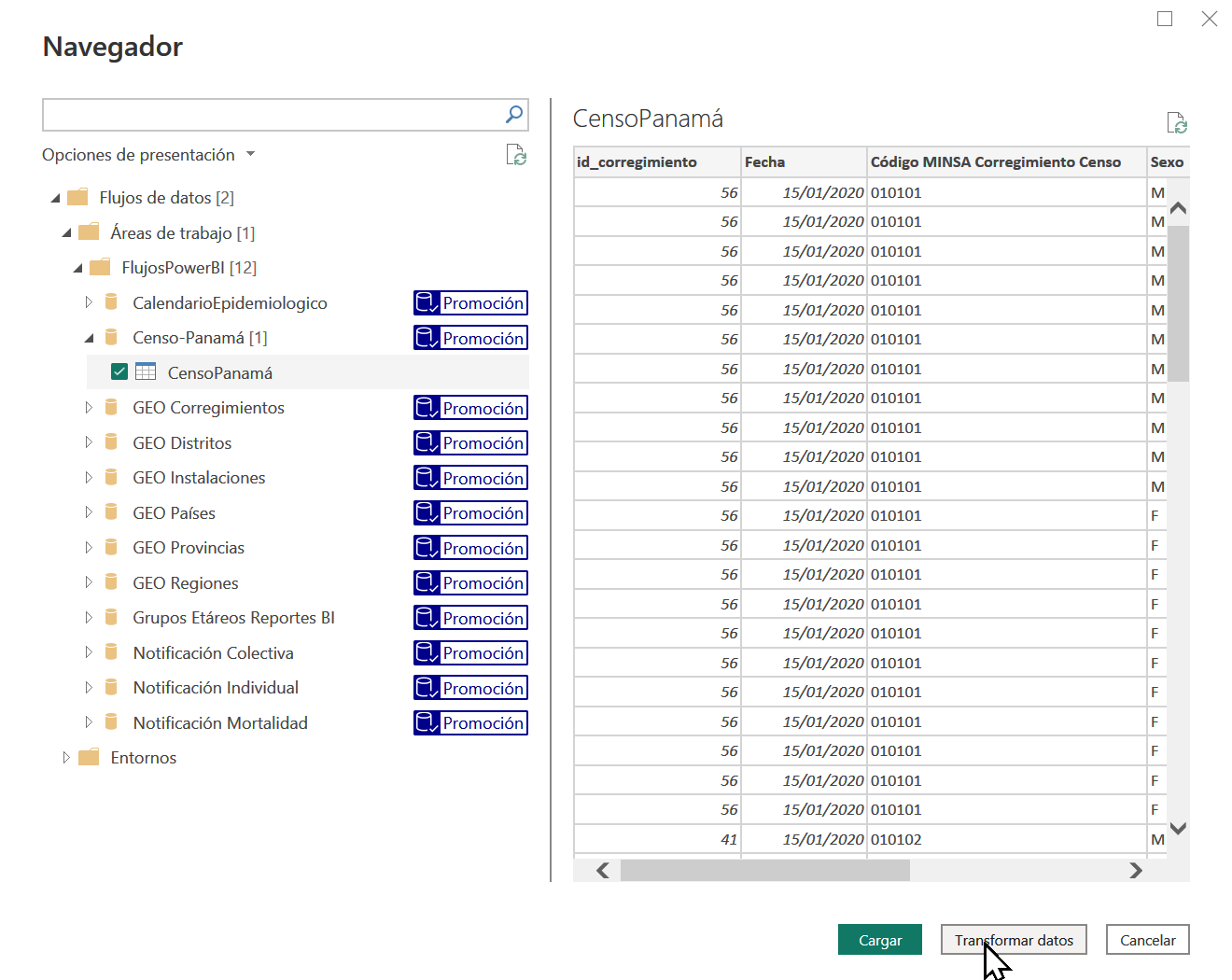The image size is (1232, 980).
Task: Click the id_corregimiento cell showing 41
Action: 657,839
